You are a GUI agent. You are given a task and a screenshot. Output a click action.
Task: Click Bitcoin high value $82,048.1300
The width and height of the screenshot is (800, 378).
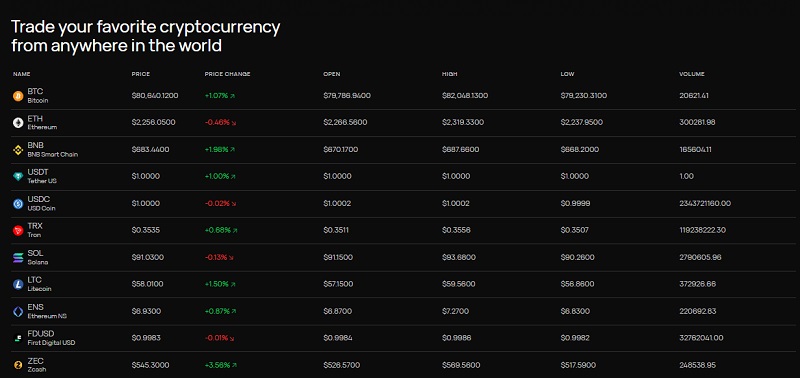pos(465,96)
